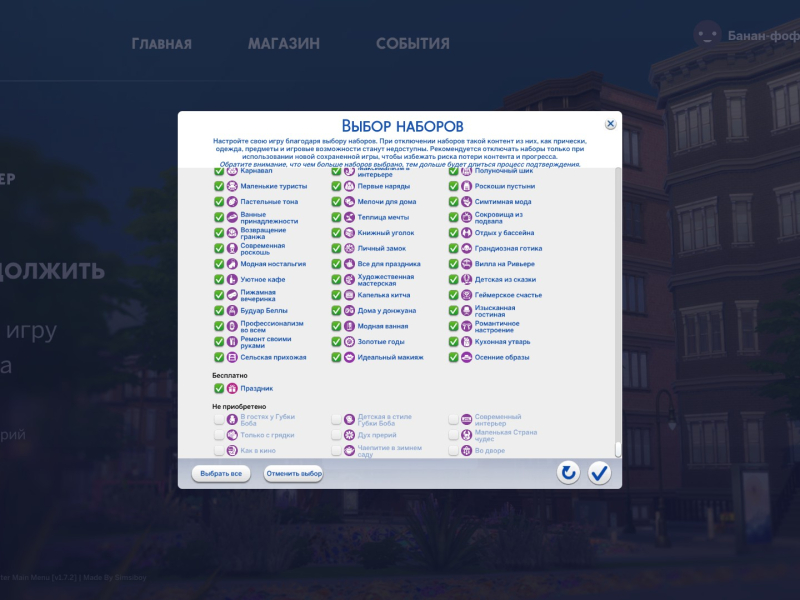Click the Уютное кафе pack icon
The height and width of the screenshot is (600, 800).
pos(232,280)
